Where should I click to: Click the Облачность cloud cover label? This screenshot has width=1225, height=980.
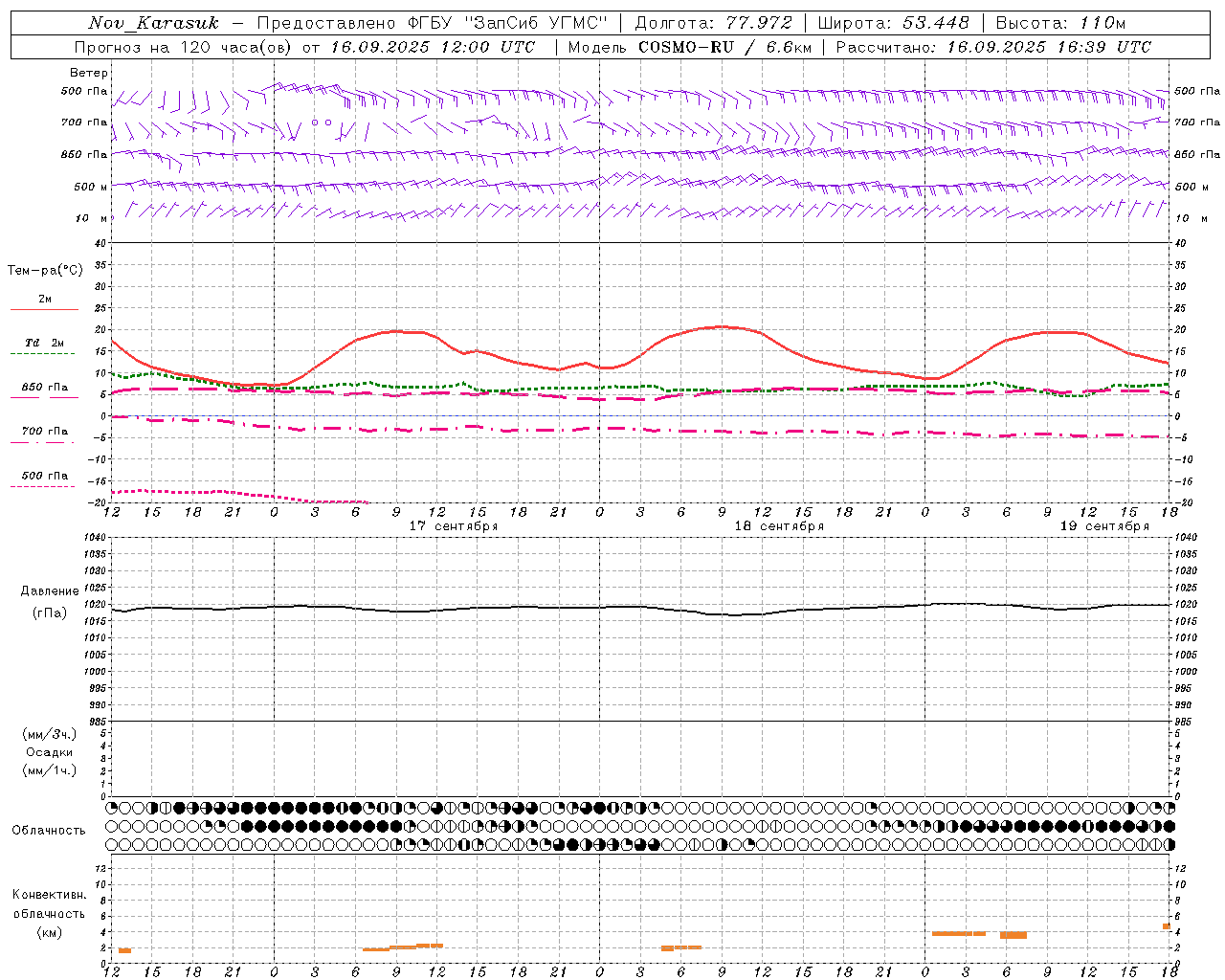pyautogui.click(x=49, y=831)
